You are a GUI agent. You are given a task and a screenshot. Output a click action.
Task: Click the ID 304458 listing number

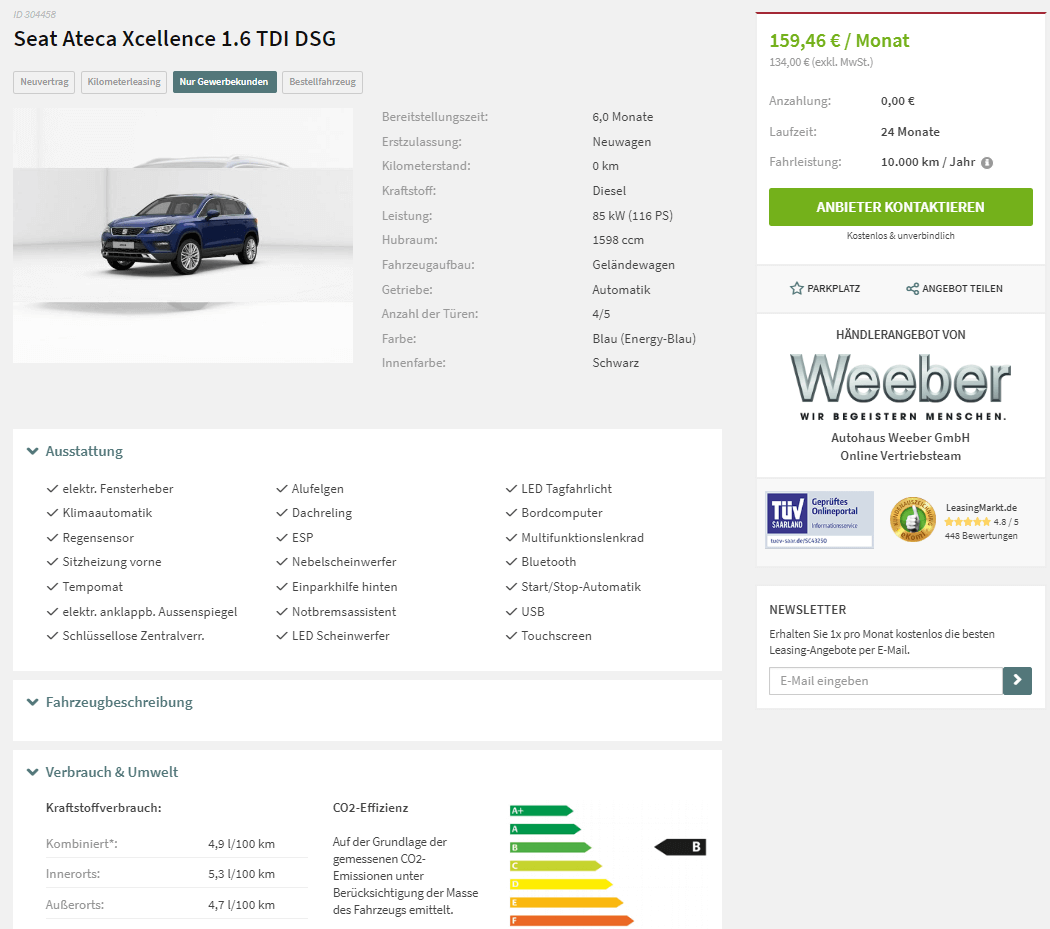point(35,14)
